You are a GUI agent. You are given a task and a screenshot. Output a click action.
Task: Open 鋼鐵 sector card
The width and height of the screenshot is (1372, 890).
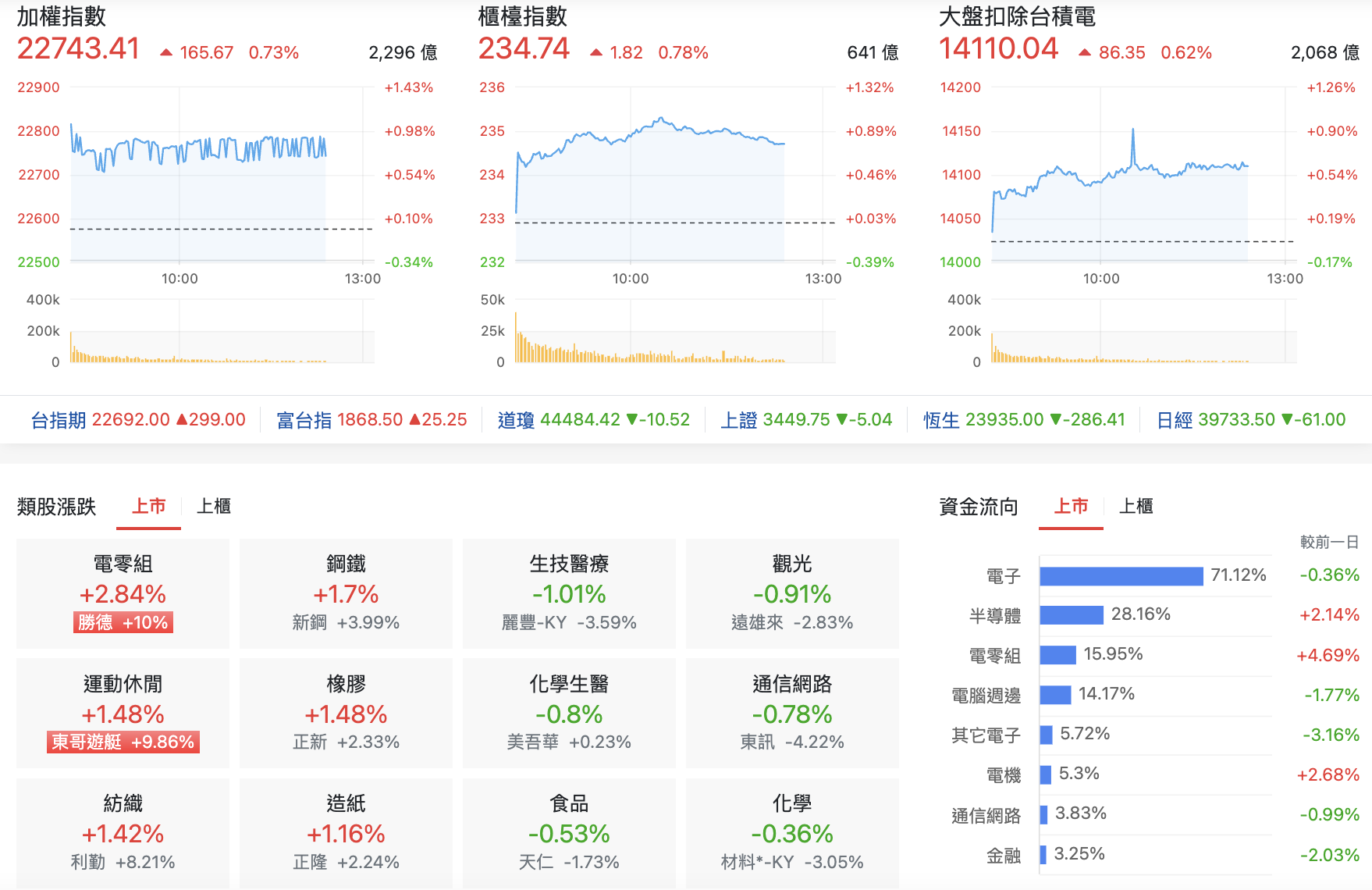click(x=346, y=593)
